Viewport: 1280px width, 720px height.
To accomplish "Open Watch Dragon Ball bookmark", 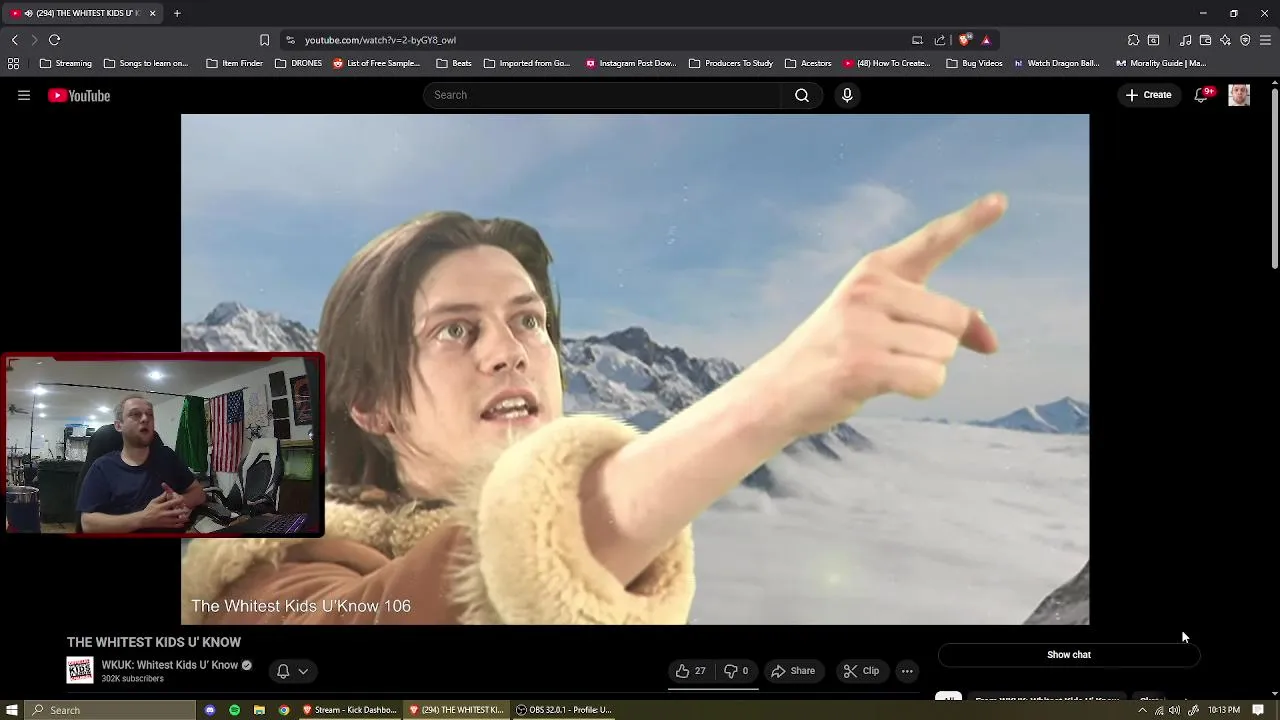I will coord(1057,63).
